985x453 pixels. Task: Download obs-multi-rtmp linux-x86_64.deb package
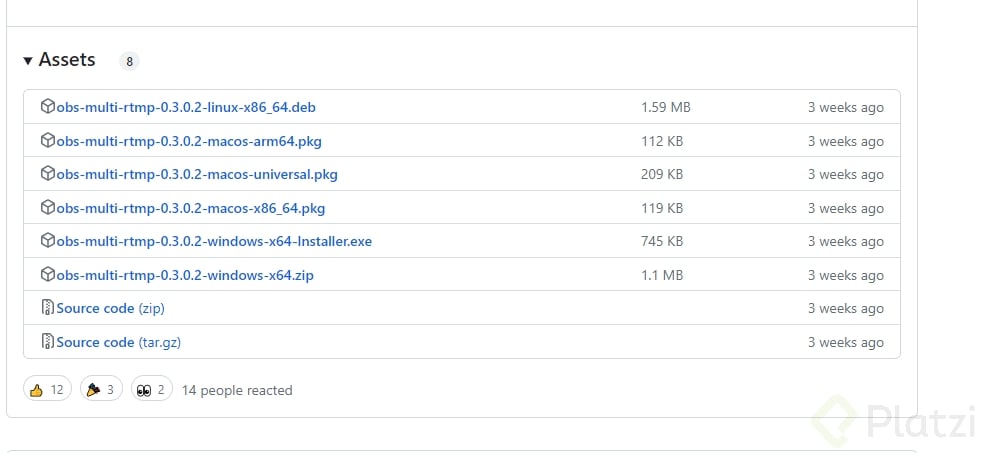186,107
